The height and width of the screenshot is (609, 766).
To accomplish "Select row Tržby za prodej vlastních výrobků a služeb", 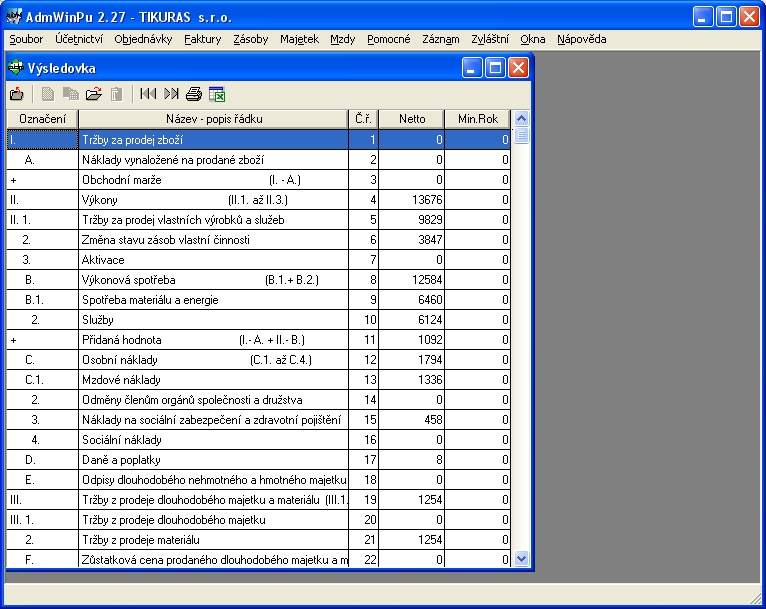I will point(258,220).
